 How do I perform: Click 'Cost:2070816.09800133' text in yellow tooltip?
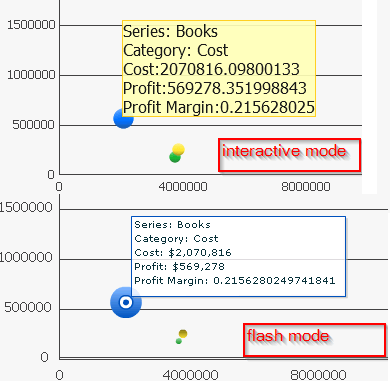[211, 69]
